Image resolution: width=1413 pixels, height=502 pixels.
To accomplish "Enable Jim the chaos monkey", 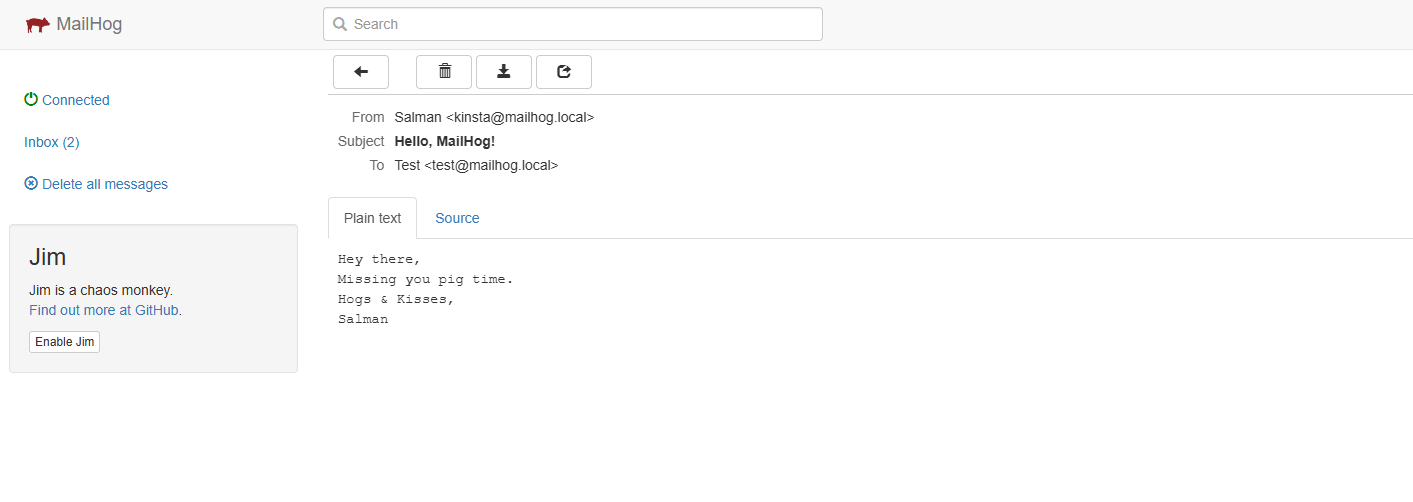I will (65, 342).
